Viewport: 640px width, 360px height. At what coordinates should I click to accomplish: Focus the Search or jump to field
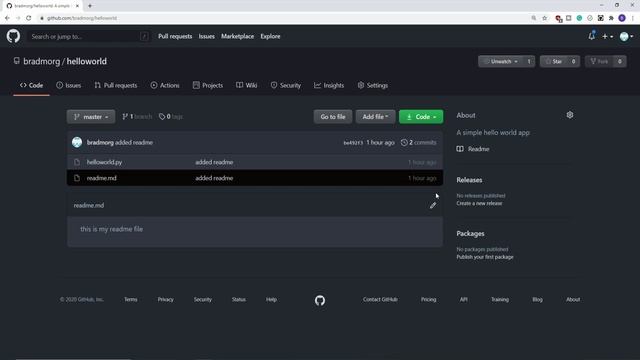(x=89, y=36)
